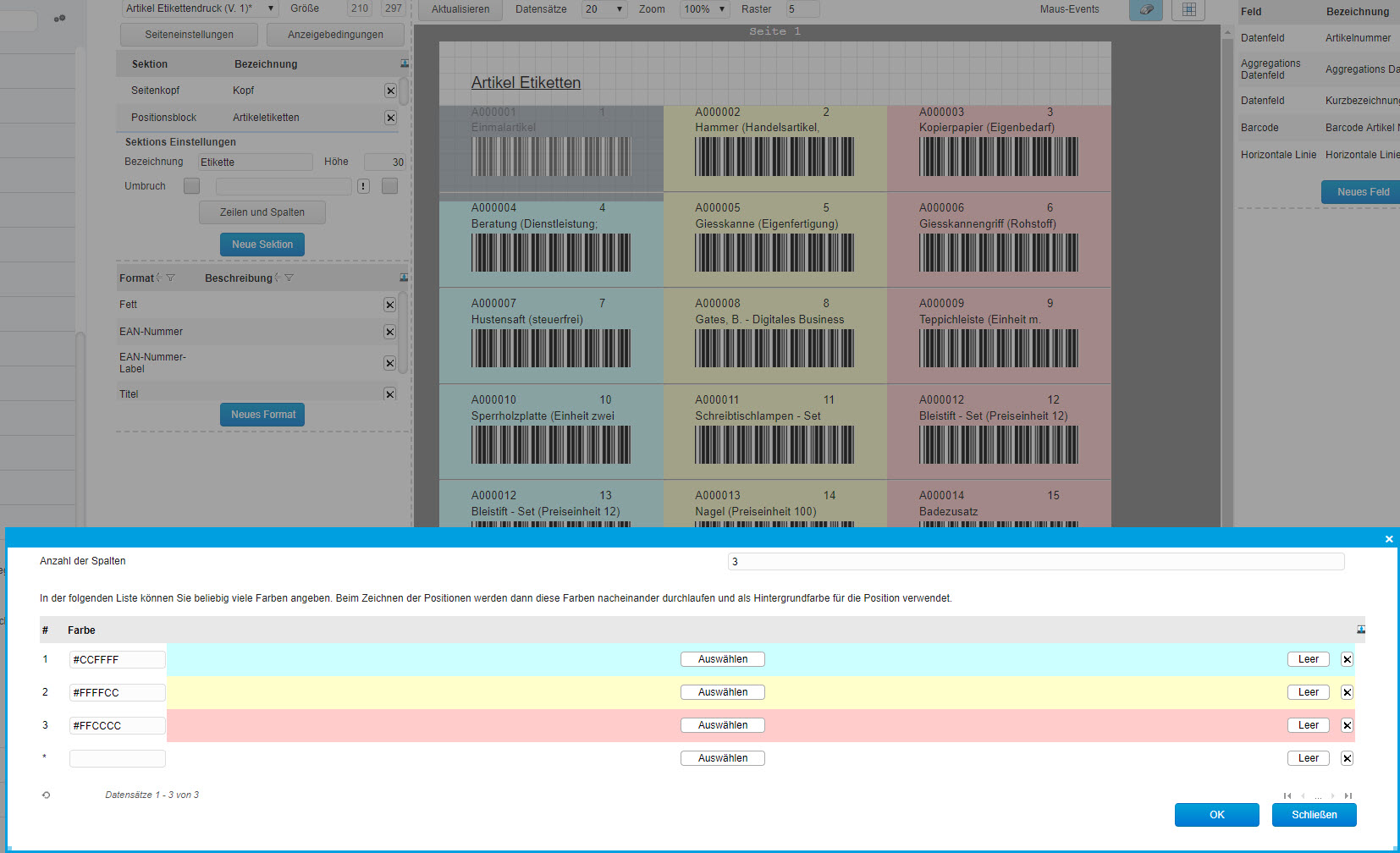This screenshot has width=1400, height=853.
Task: Select the Positionsblock Artikeletiketten section row
Action: tap(254, 118)
